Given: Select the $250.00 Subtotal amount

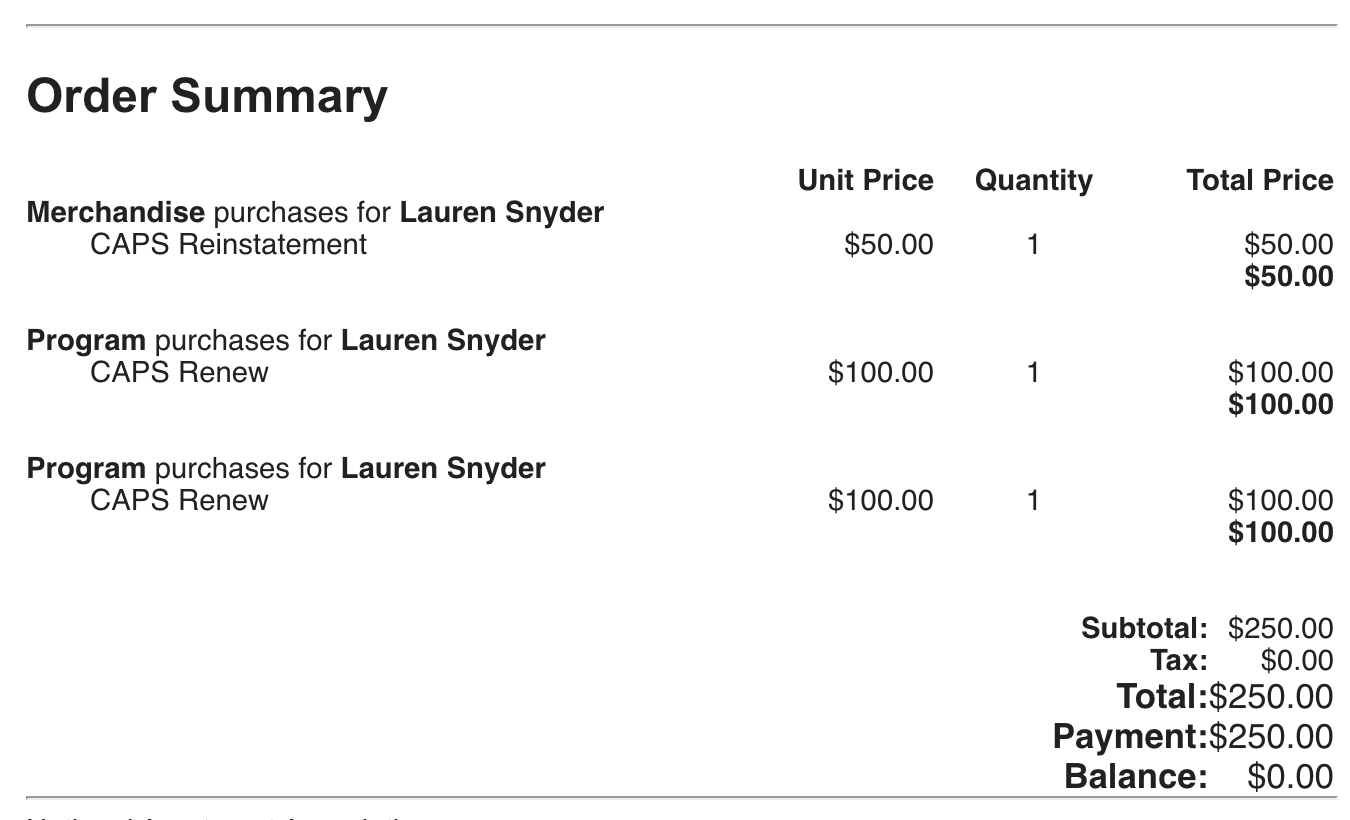Looking at the screenshot, I should click(1280, 628).
